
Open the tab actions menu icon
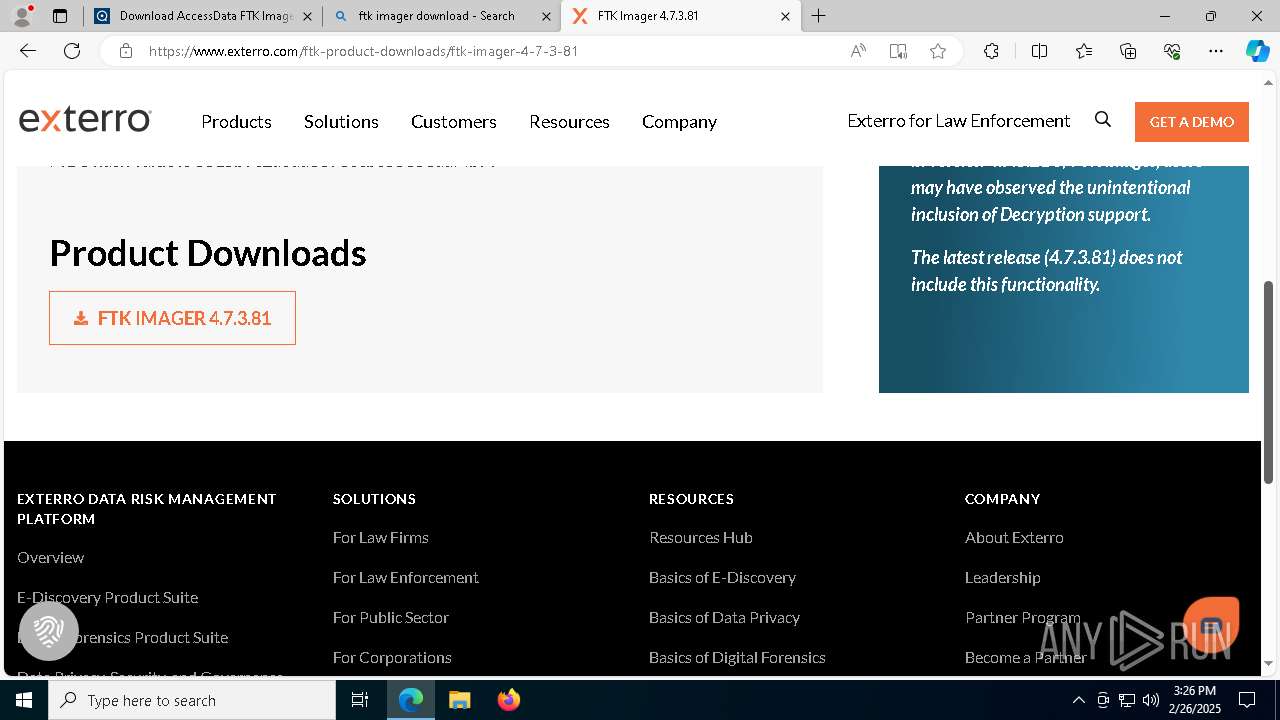(60, 16)
